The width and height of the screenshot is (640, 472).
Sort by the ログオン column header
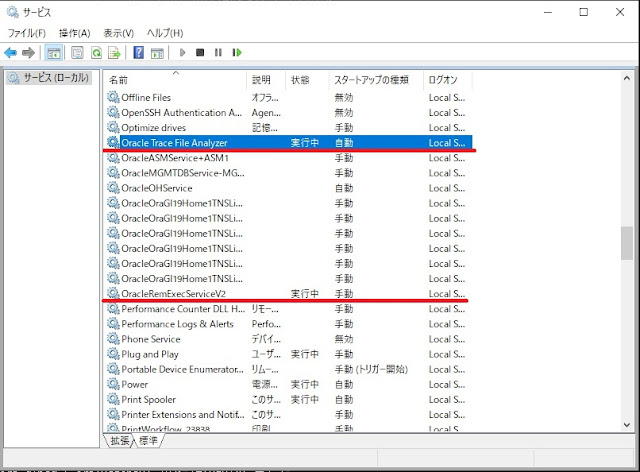click(x=447, y=80)
